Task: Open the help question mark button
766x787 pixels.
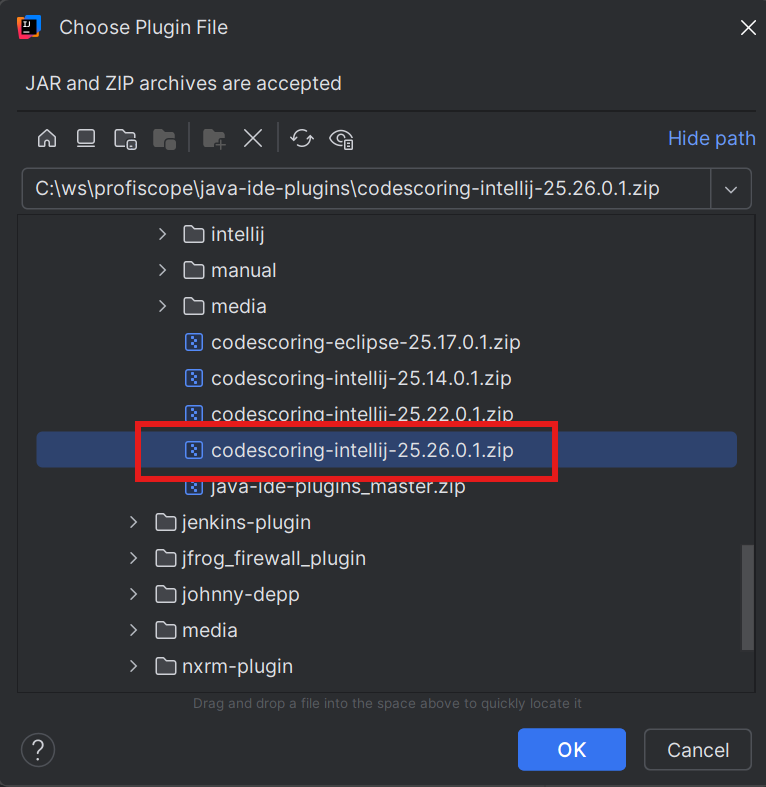Action: click(38, 750)
